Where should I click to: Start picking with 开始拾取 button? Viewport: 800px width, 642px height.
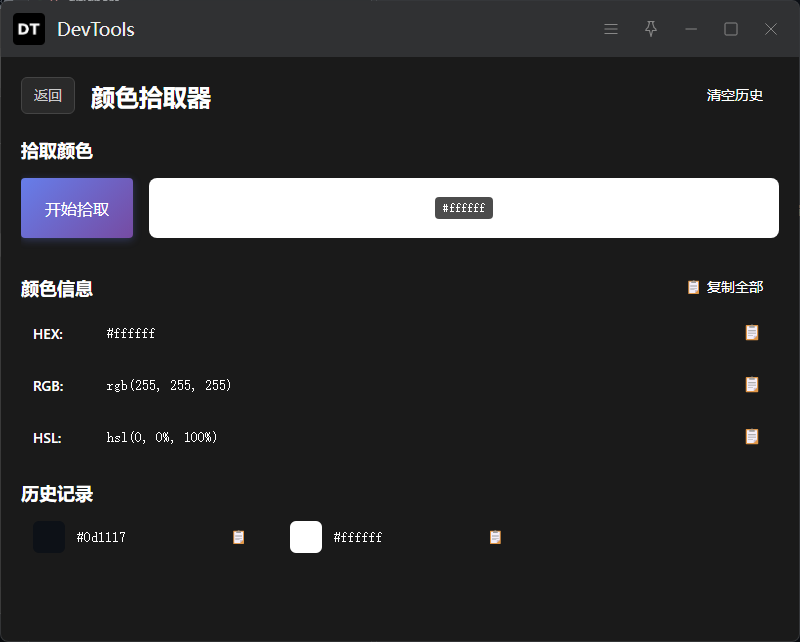click(77, 208)
